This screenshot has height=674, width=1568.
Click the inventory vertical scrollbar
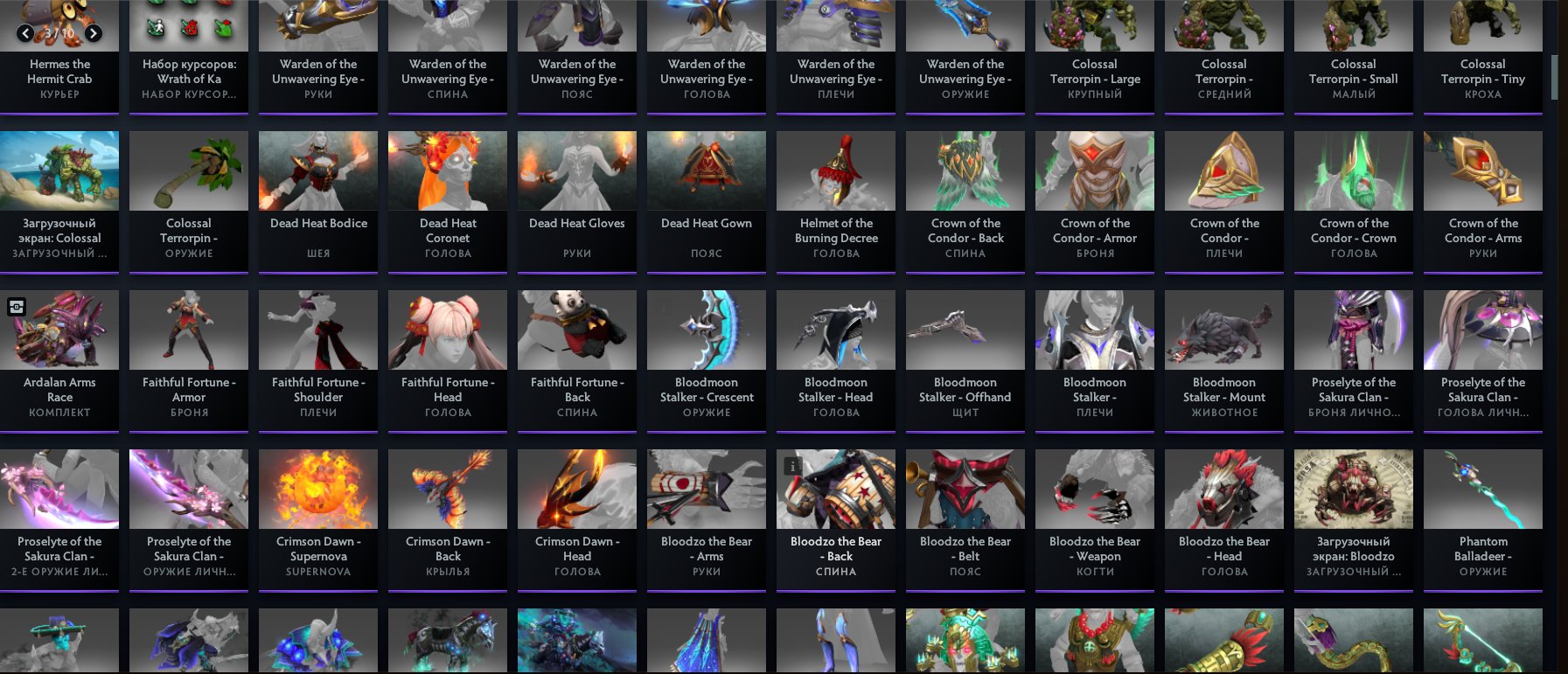[x=1554, y=78]
